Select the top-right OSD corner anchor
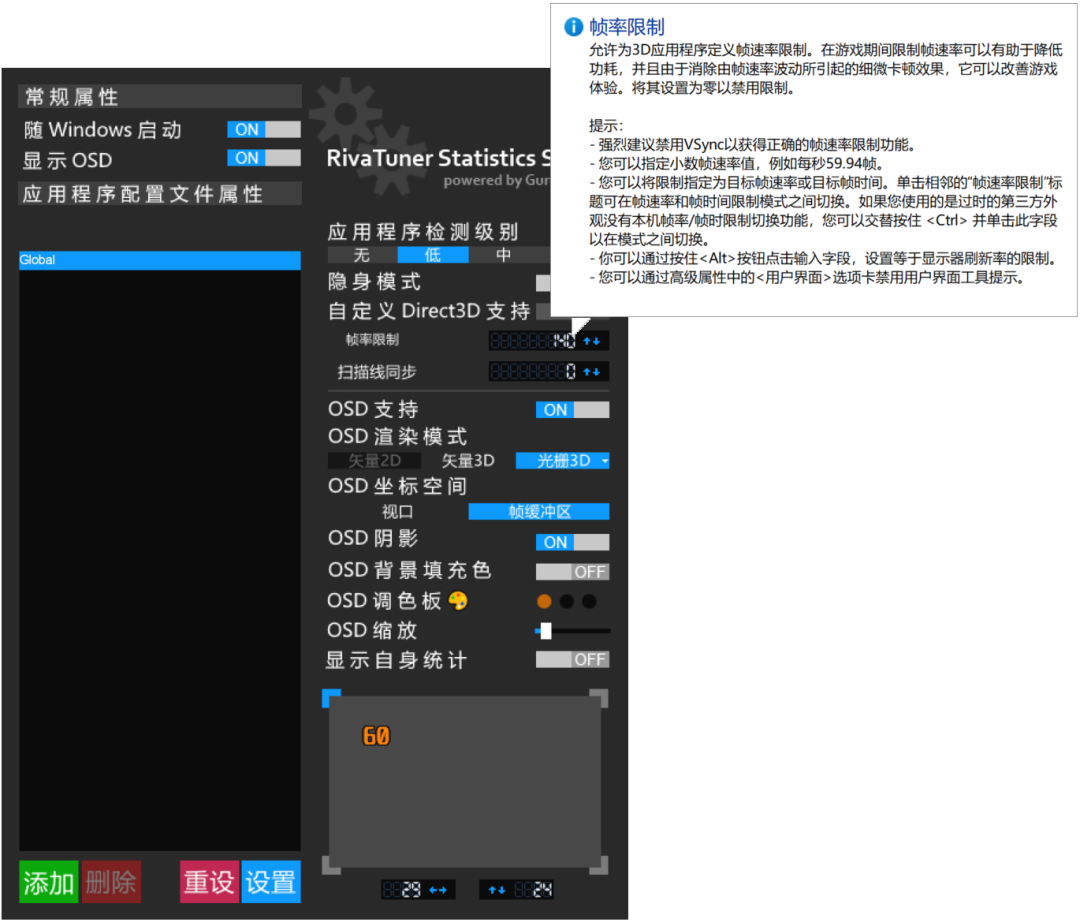This screenshot has width=1080, height=922. [x=599, y=698]
